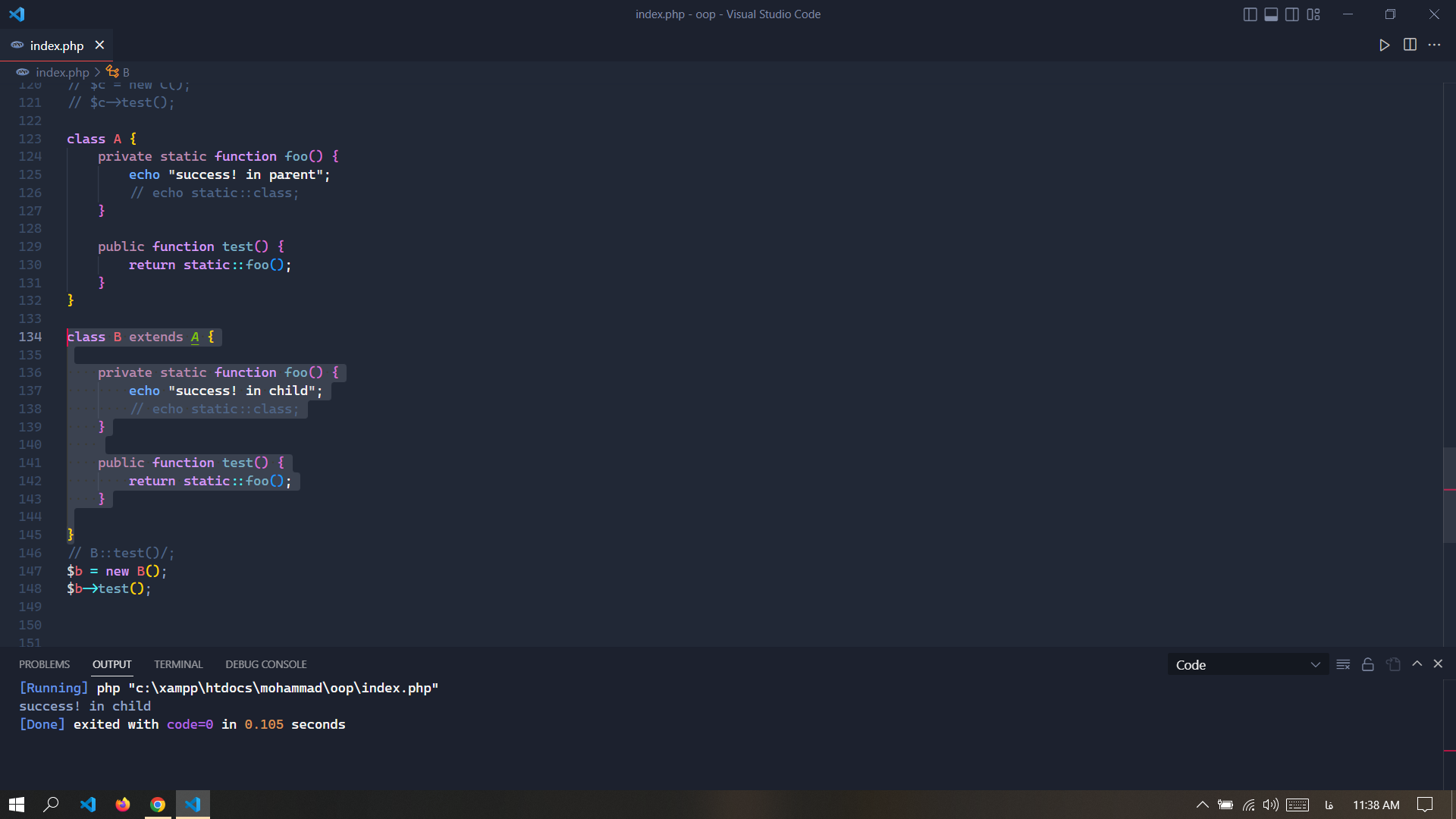1456x819 pixels.
Task: Click the battery tray icon
Action: coord(1225,805)
